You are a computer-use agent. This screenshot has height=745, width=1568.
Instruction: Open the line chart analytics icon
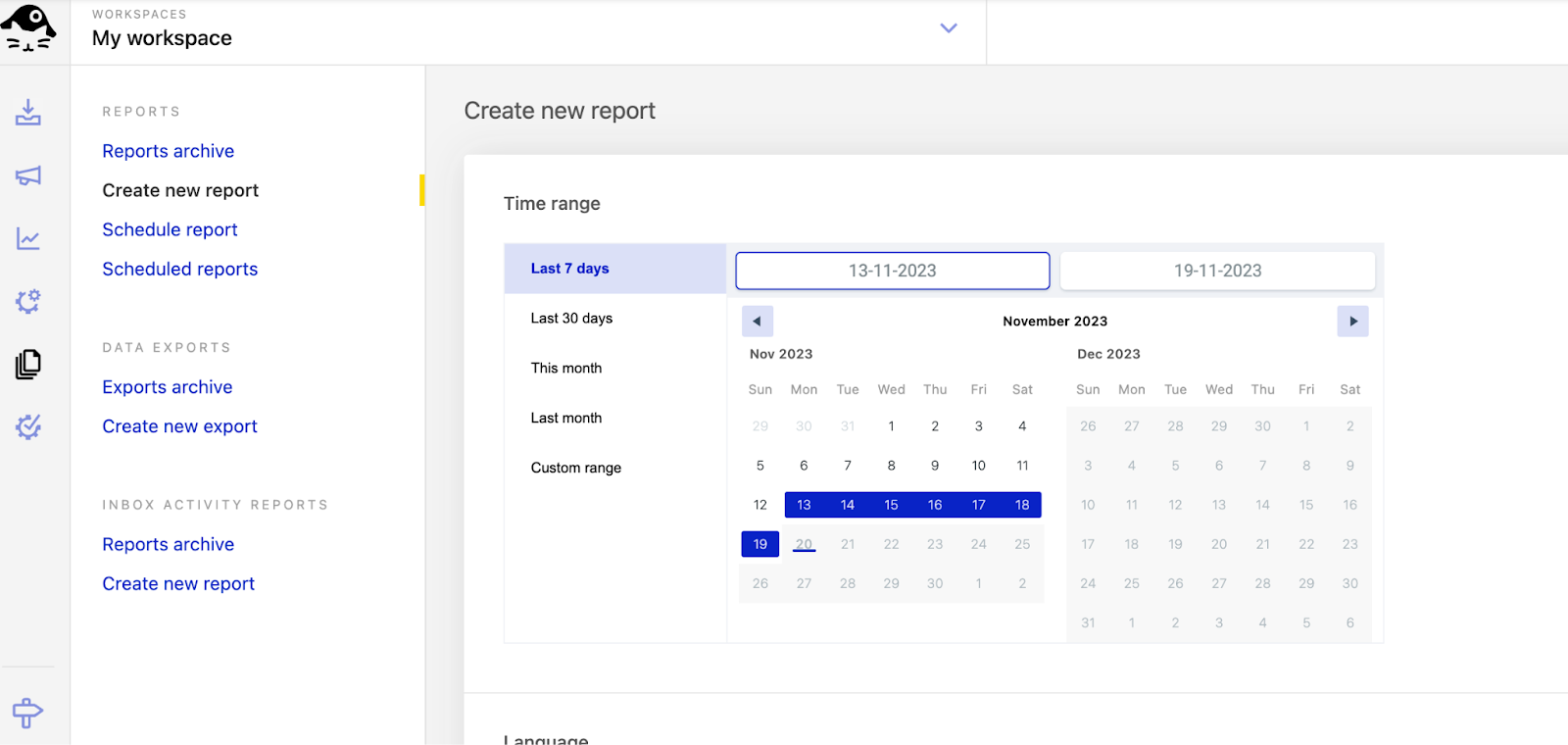pyautogui.click(x=28, y=238)
